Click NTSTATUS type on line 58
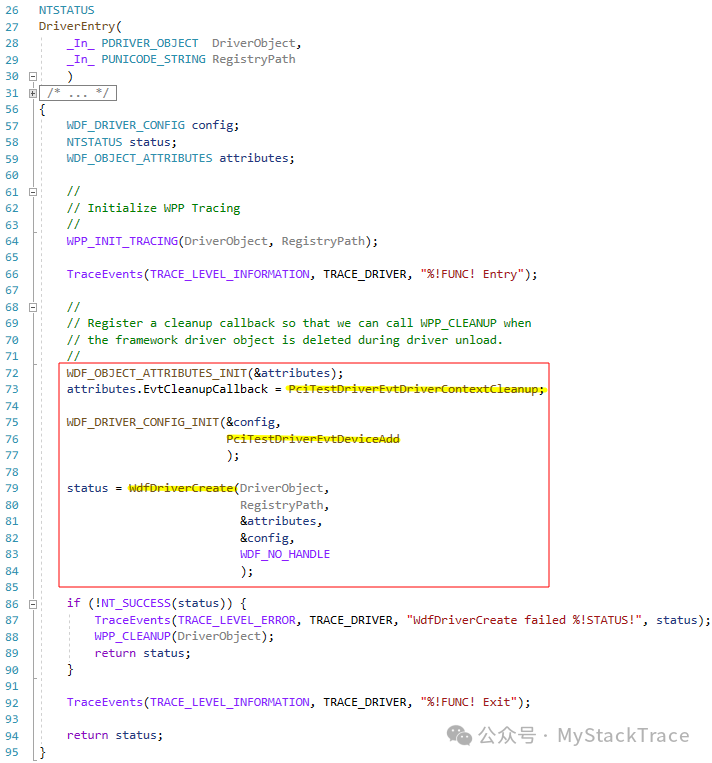The image size is (712, 763). click(x=94, y=142)
